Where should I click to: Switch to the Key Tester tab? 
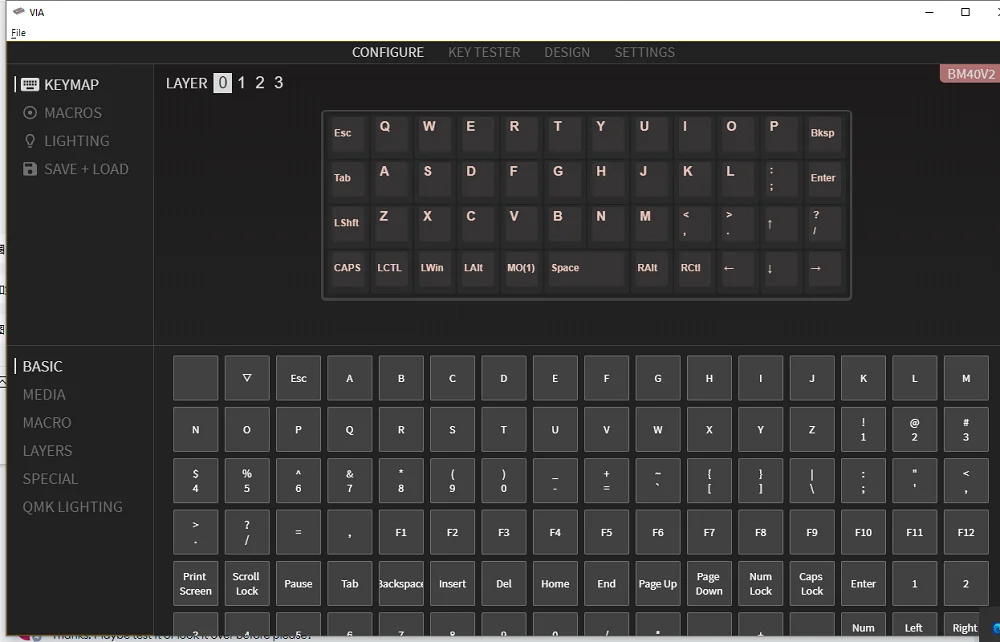pyautogui.click(x=484, y=52)
